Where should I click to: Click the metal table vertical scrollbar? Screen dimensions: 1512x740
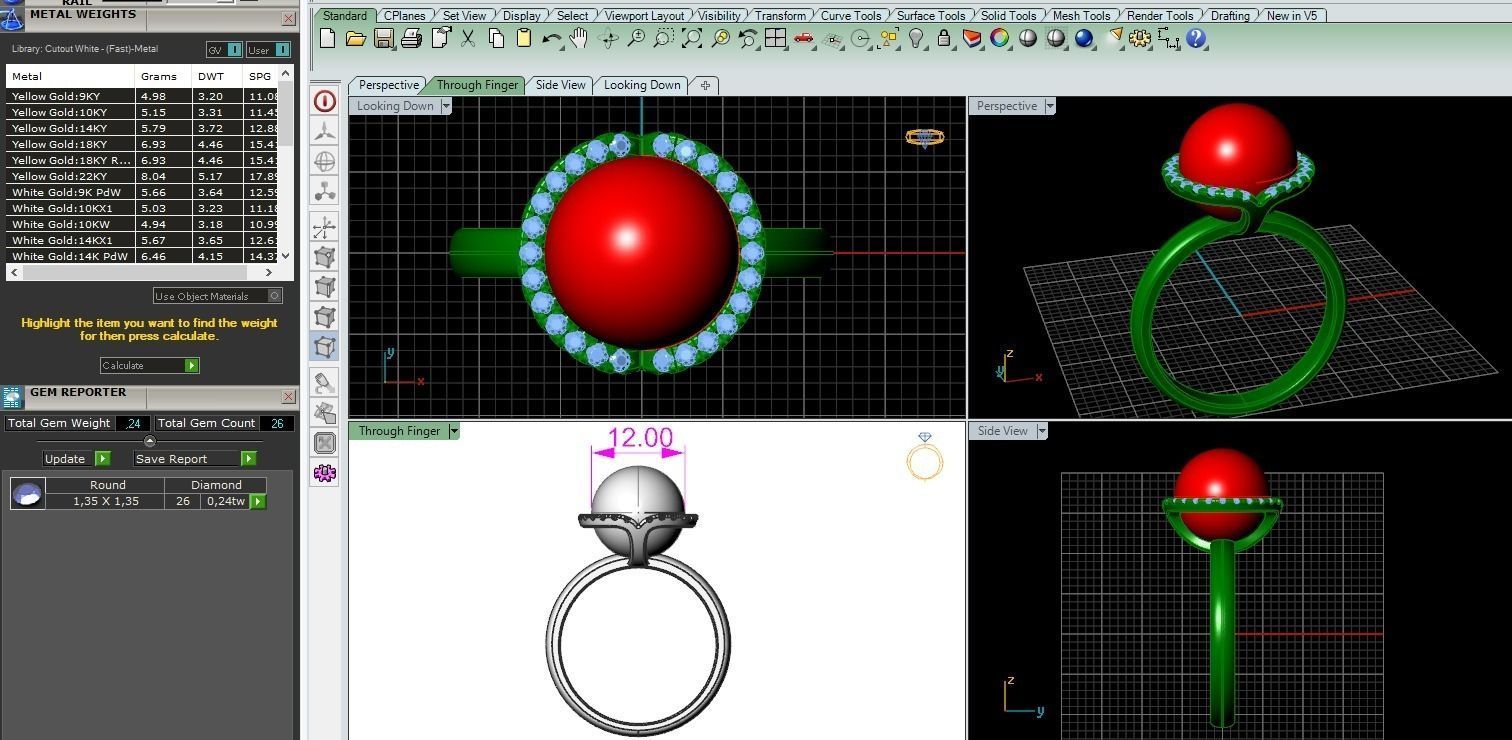pyautogui.click(x=286, y=165)
